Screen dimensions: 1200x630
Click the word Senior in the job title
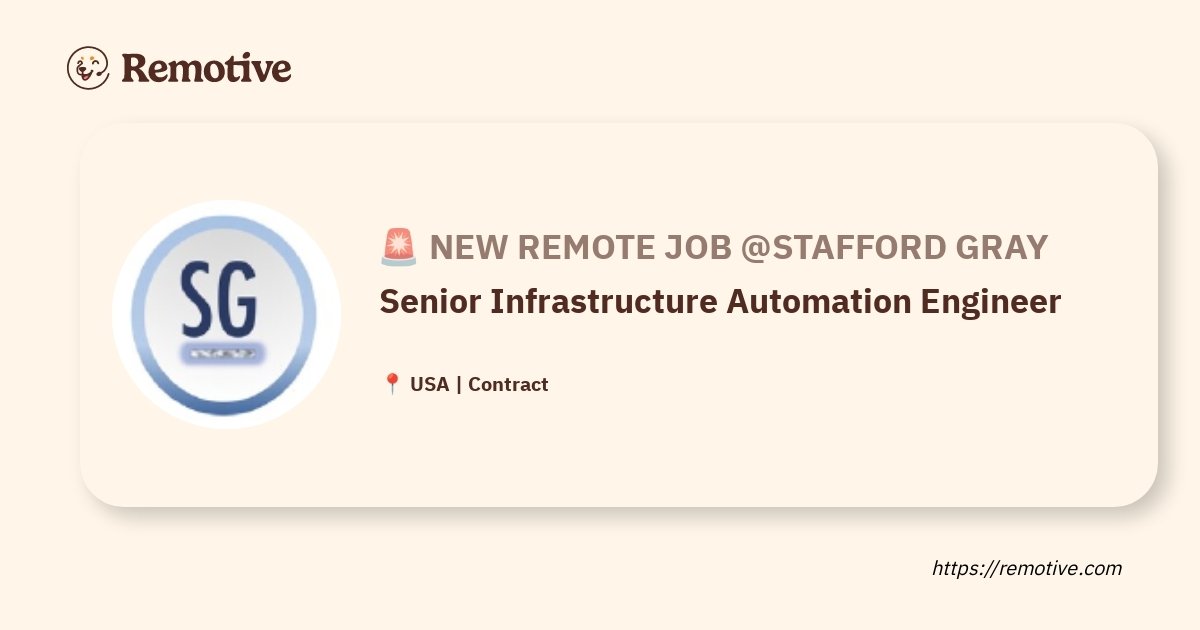point(430,301)
